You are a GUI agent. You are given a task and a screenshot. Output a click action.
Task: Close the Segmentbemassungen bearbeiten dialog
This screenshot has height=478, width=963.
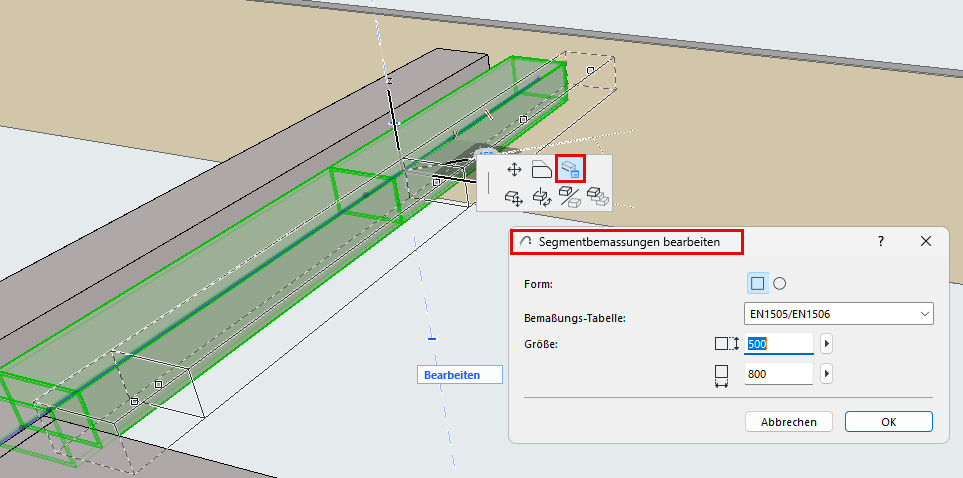coord(926,241)
